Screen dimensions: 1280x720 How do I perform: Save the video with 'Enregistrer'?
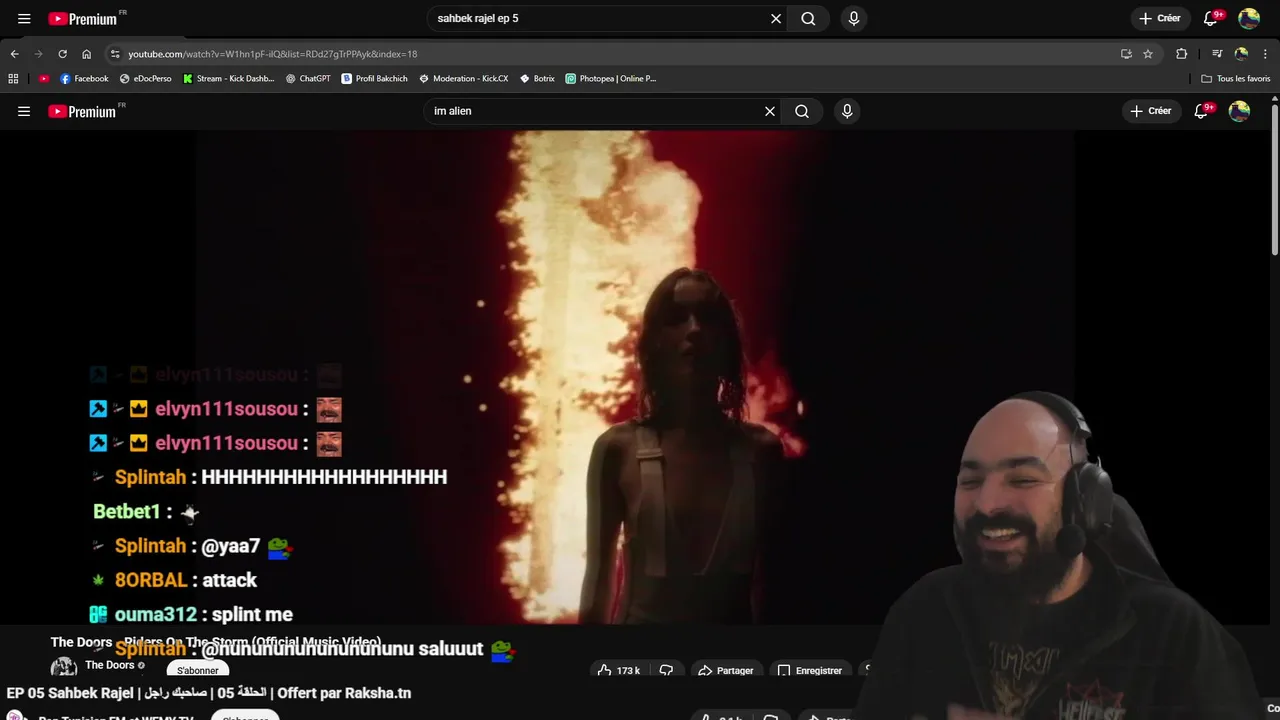click(810, 670)
